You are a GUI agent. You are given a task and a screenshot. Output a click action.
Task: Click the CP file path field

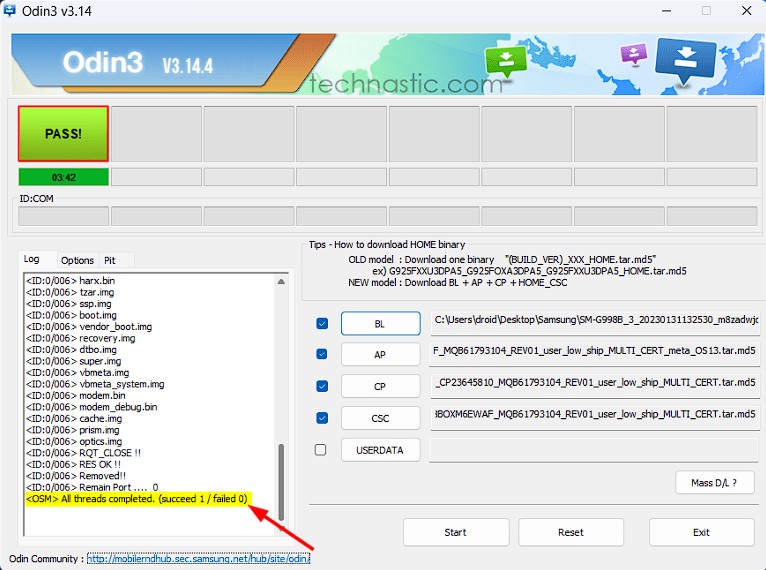coord(595,386)
